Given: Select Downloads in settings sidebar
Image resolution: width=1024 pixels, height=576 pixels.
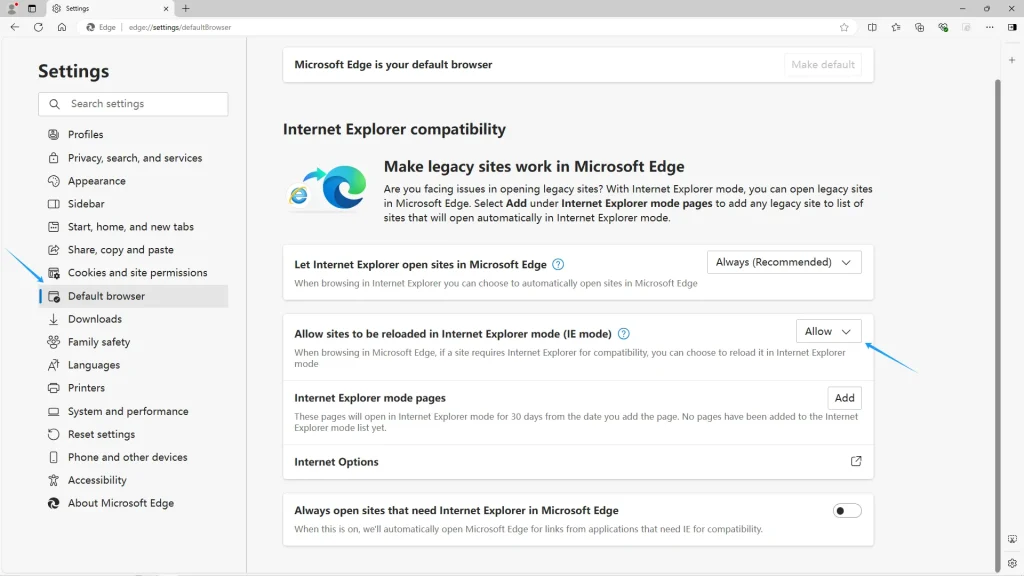Looking at the screenshot, I should point(94,319).
